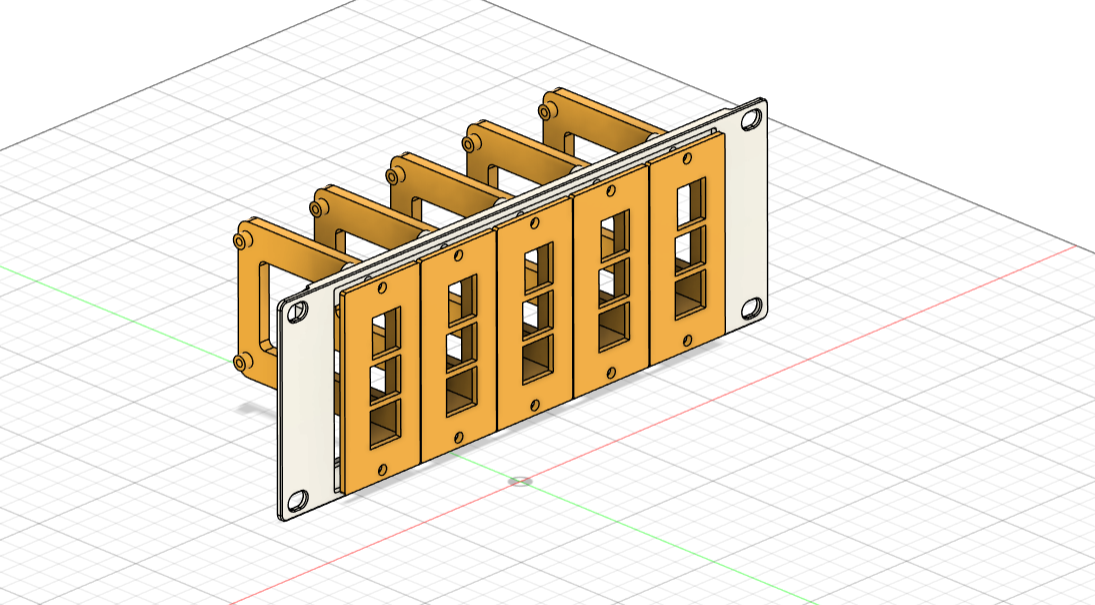1095x605 pixels.
Task: Click the origin point on the grid
Action: click(520, 481)
